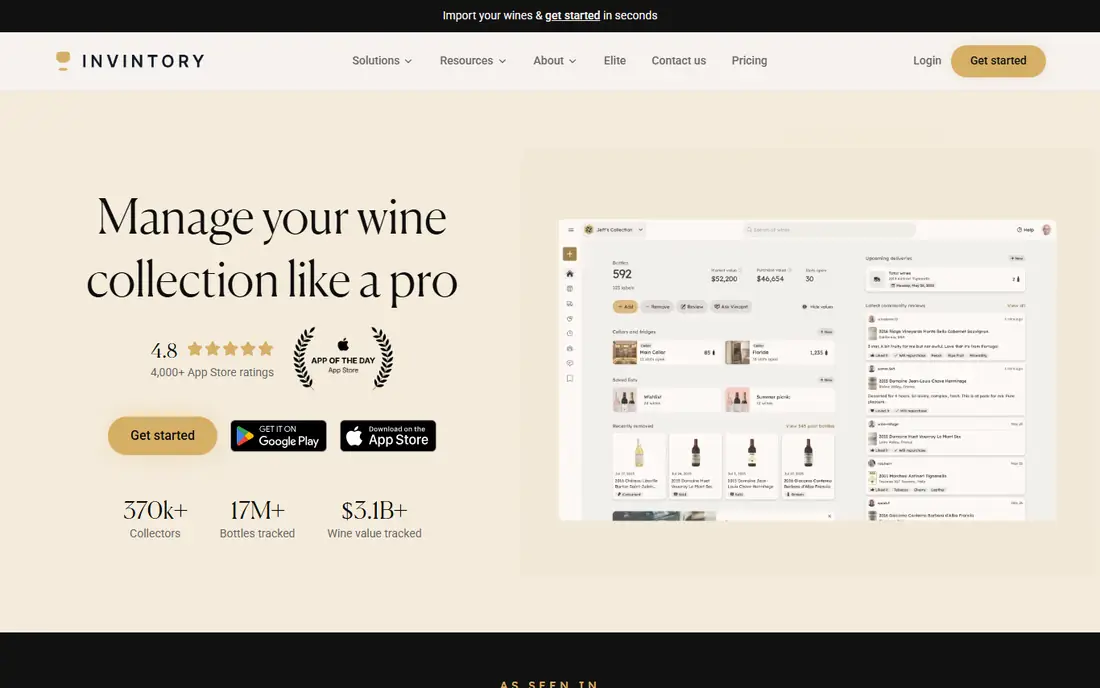The image size is (1100, 688).
Task: Open the About dropdown in the navbar
Action: [x=554, y=61]
